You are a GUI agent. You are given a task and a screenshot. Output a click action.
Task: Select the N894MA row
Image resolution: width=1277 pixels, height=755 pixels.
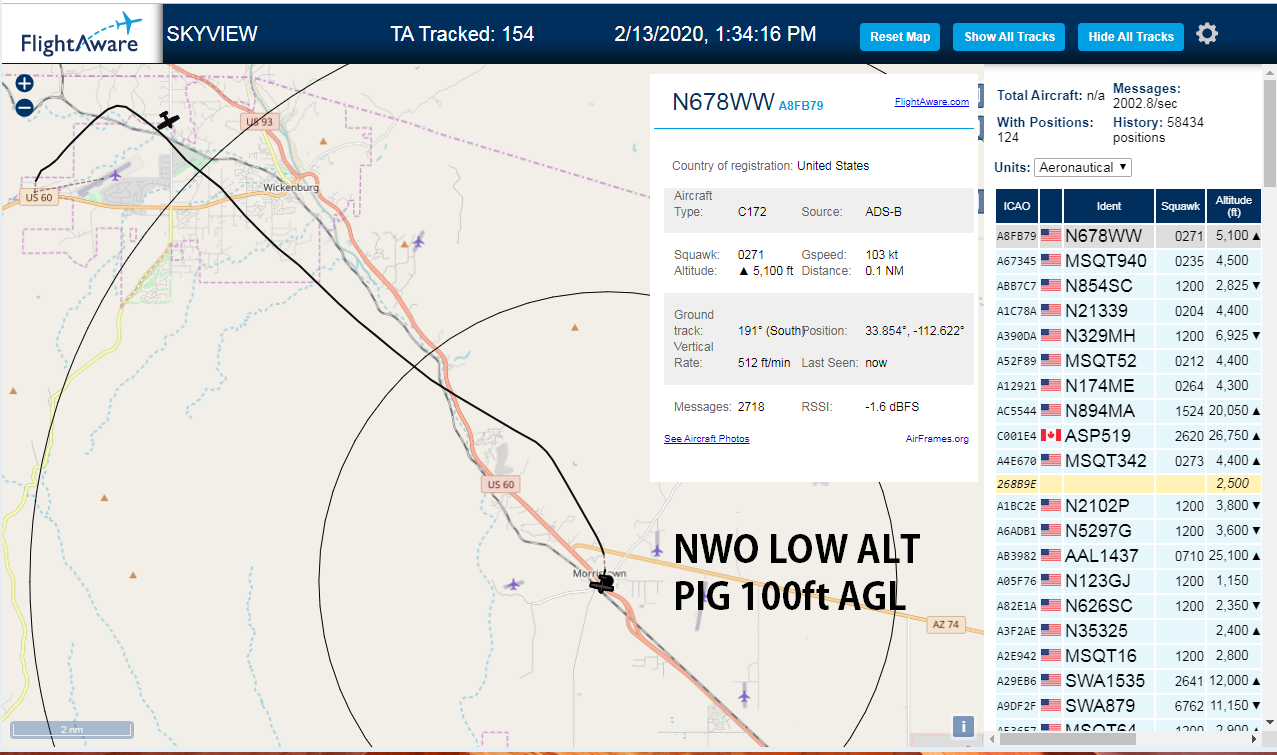(1129, 411)
